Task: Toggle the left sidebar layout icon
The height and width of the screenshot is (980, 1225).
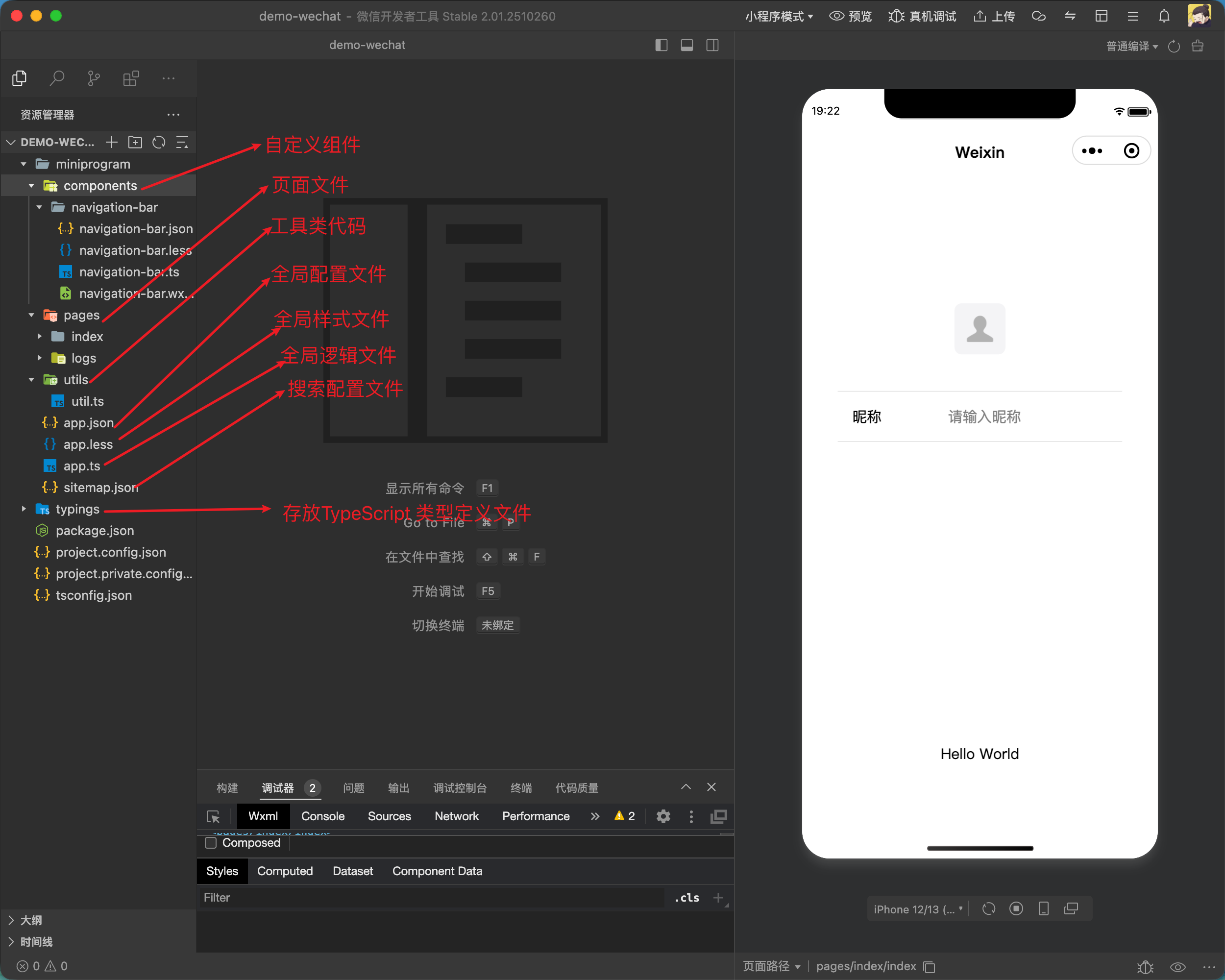Action: 661,45
